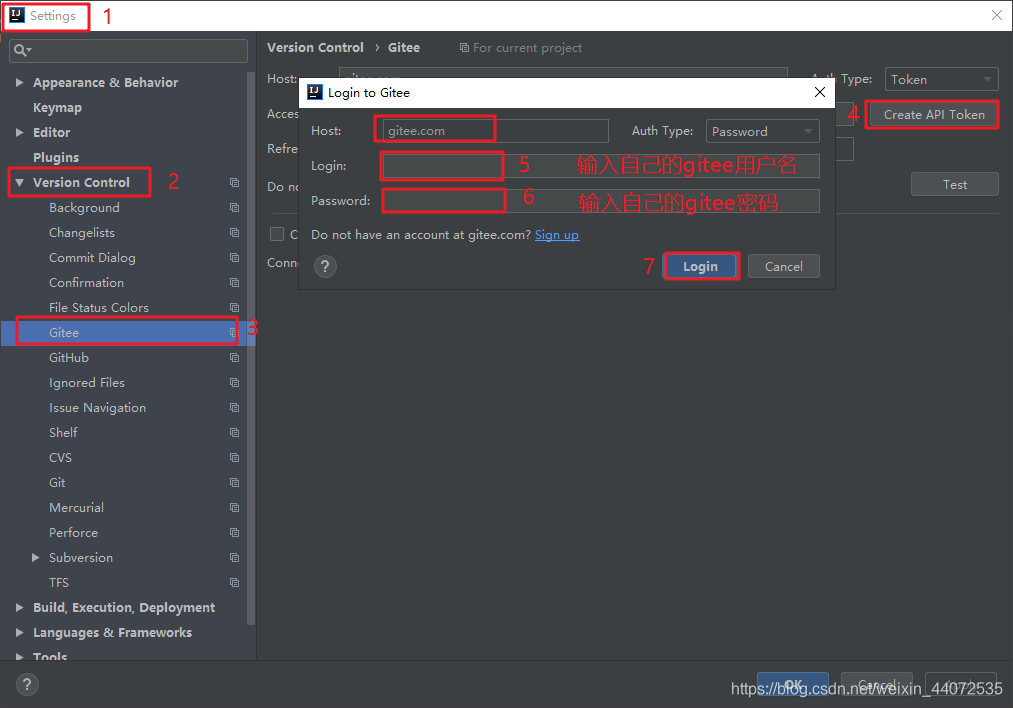Expand the Subversion node
1013x708 pixels.
point(36,557)
